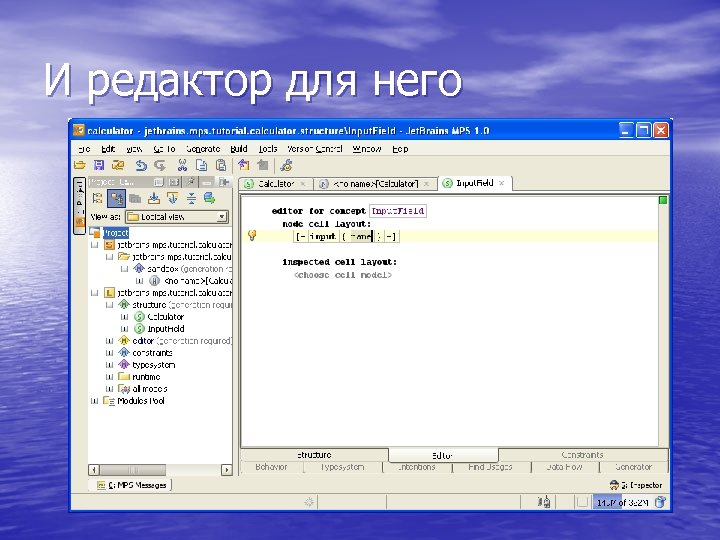Open the Typesystem aspect tab
The width and height of the screenshot is (720, 540).
[343, 467]
